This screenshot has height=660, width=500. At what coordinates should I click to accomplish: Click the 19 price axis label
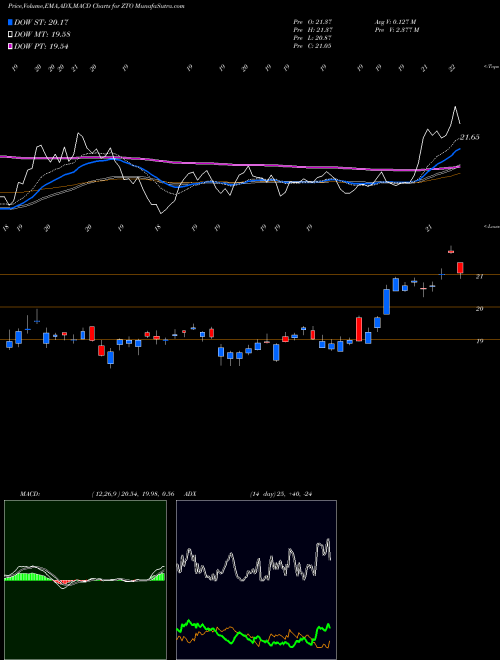point(479,341)
